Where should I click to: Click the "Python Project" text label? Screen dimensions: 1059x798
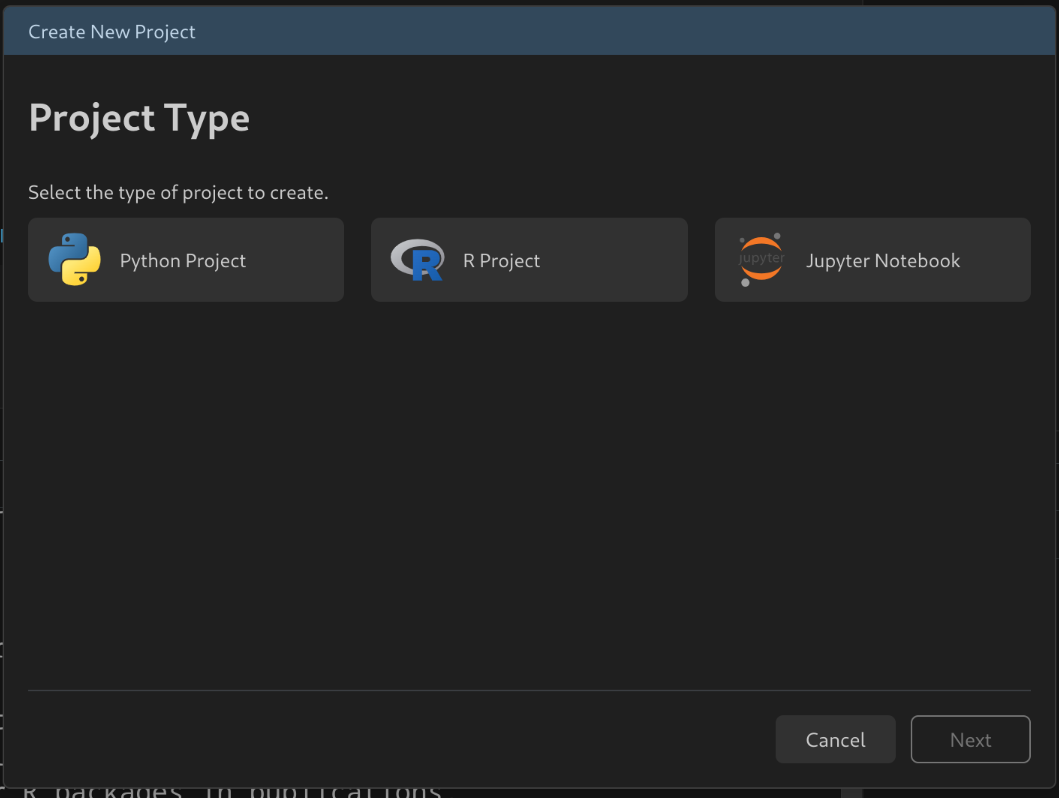(182, 261)
